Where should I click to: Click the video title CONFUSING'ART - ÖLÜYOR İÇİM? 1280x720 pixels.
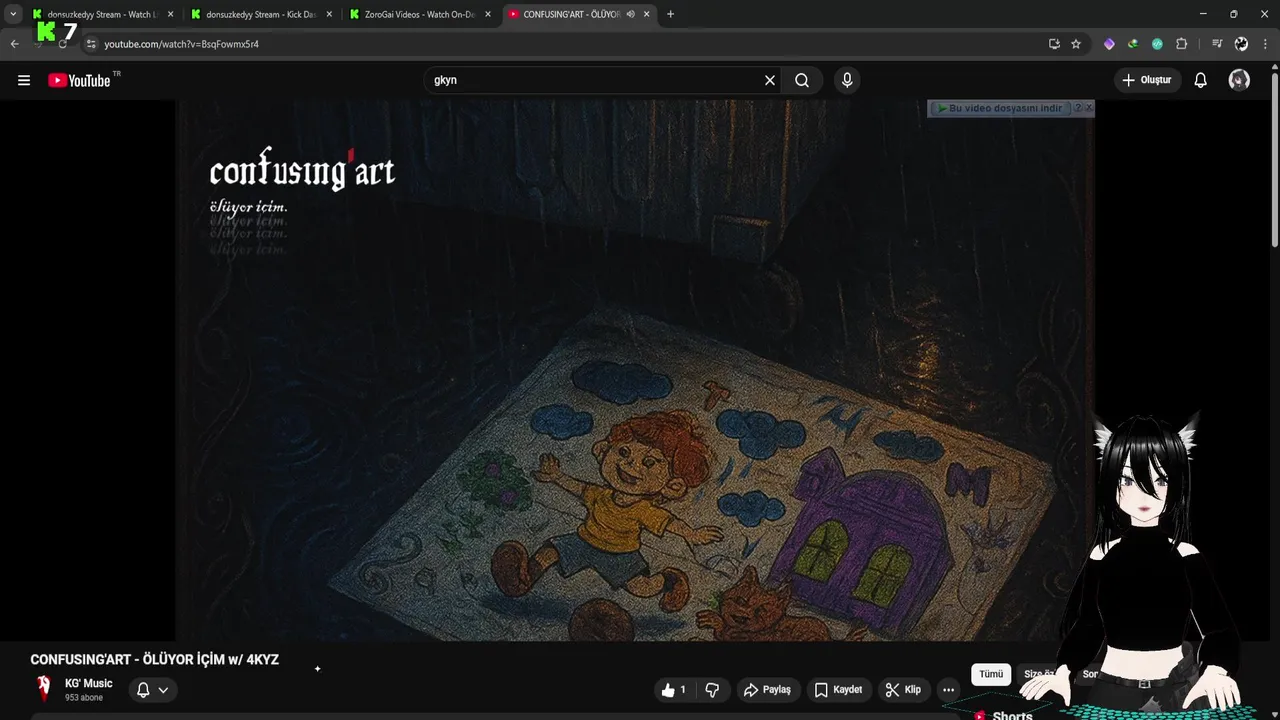pos(154,660)
